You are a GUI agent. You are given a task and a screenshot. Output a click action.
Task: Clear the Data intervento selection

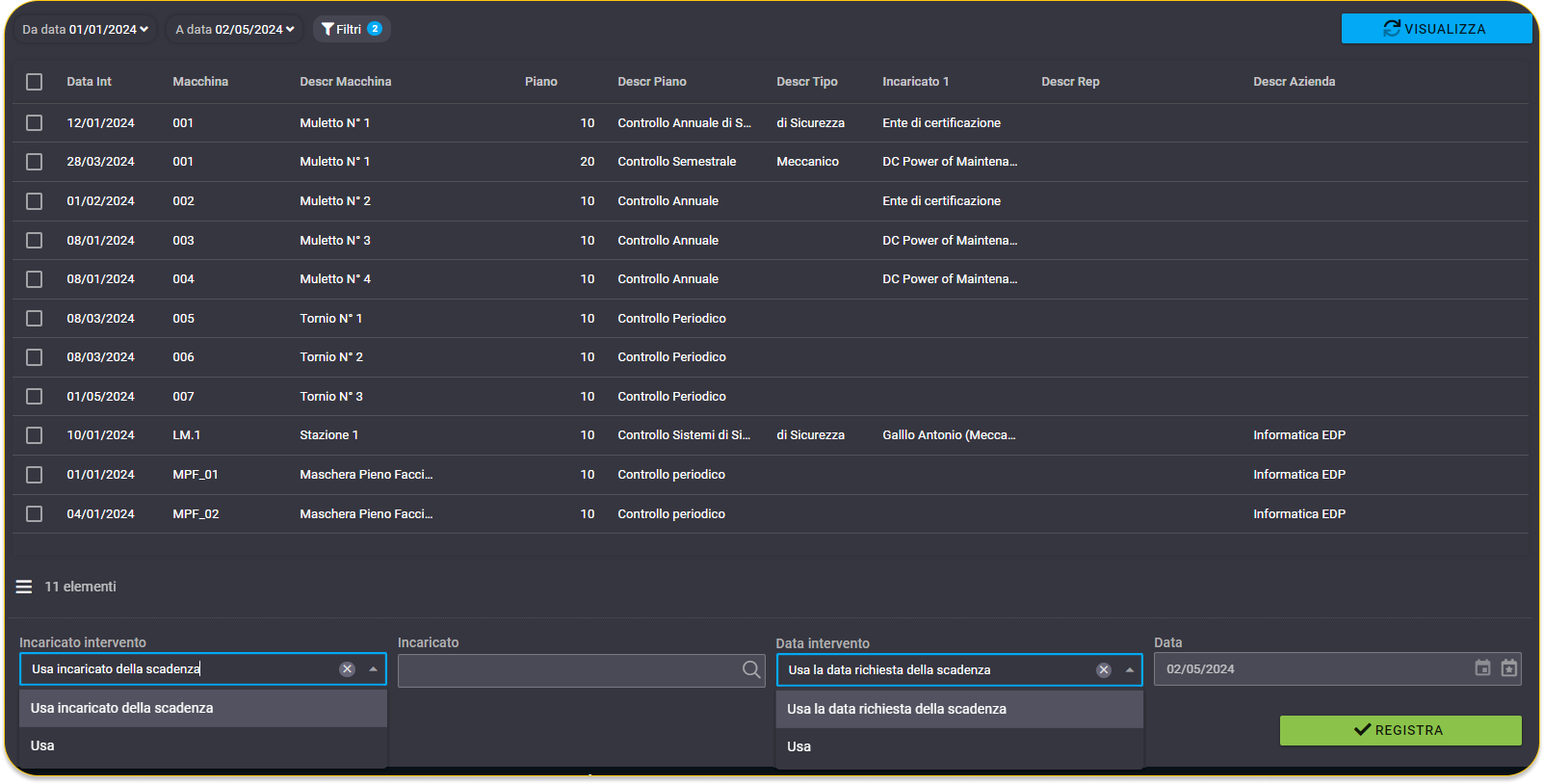pos(1104,670)
